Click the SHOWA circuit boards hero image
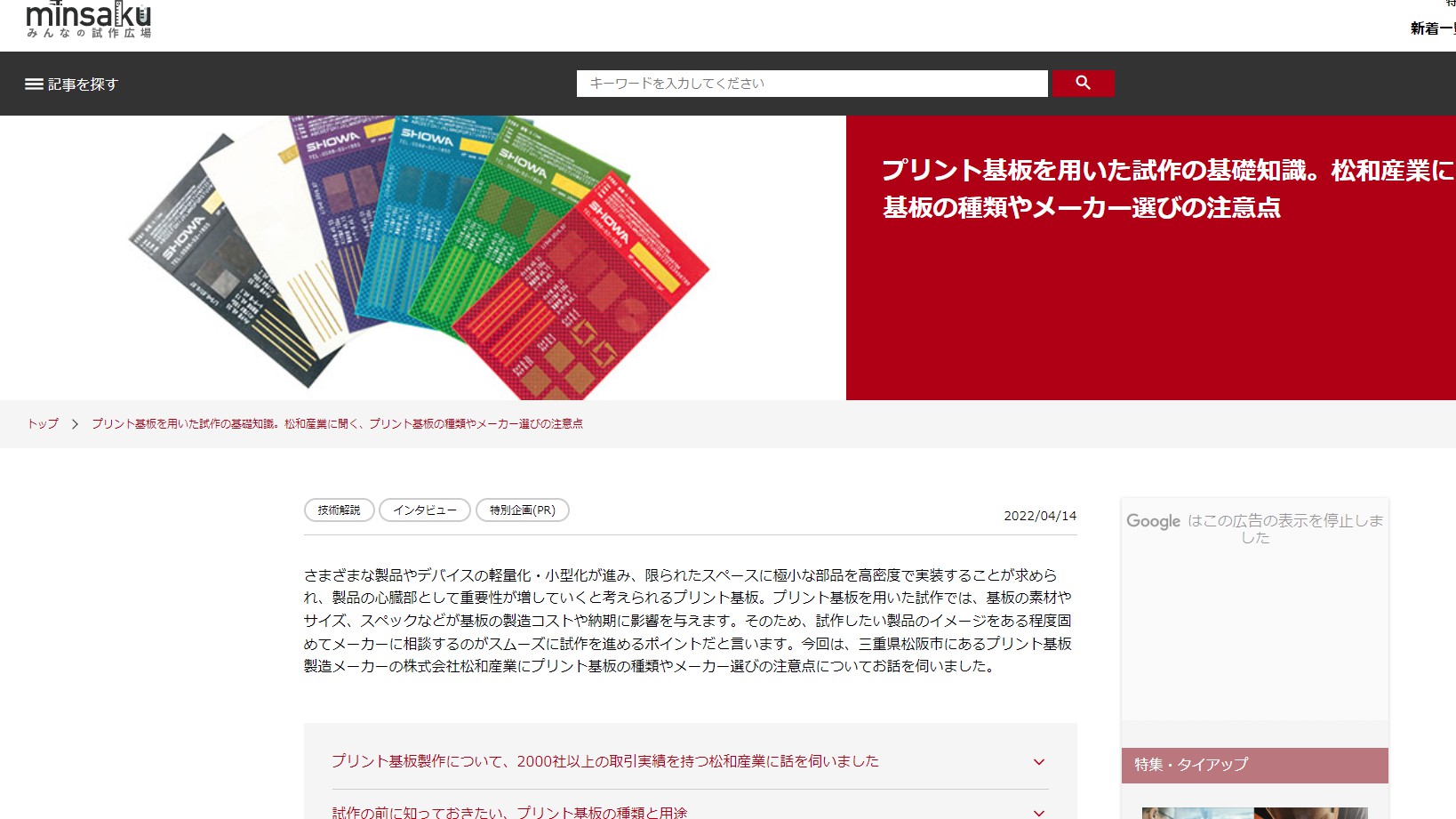The image size is (1456, 819). [x=422, y=258]
